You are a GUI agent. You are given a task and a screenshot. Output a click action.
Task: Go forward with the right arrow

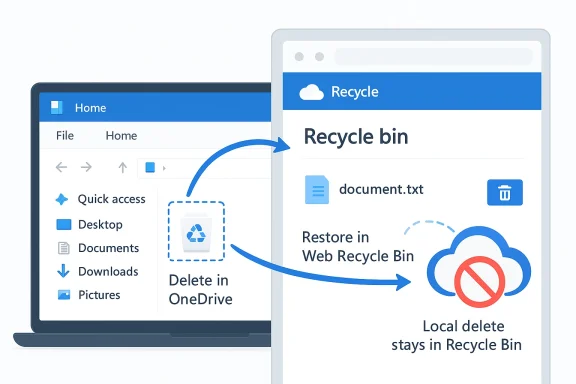point(86,167)
